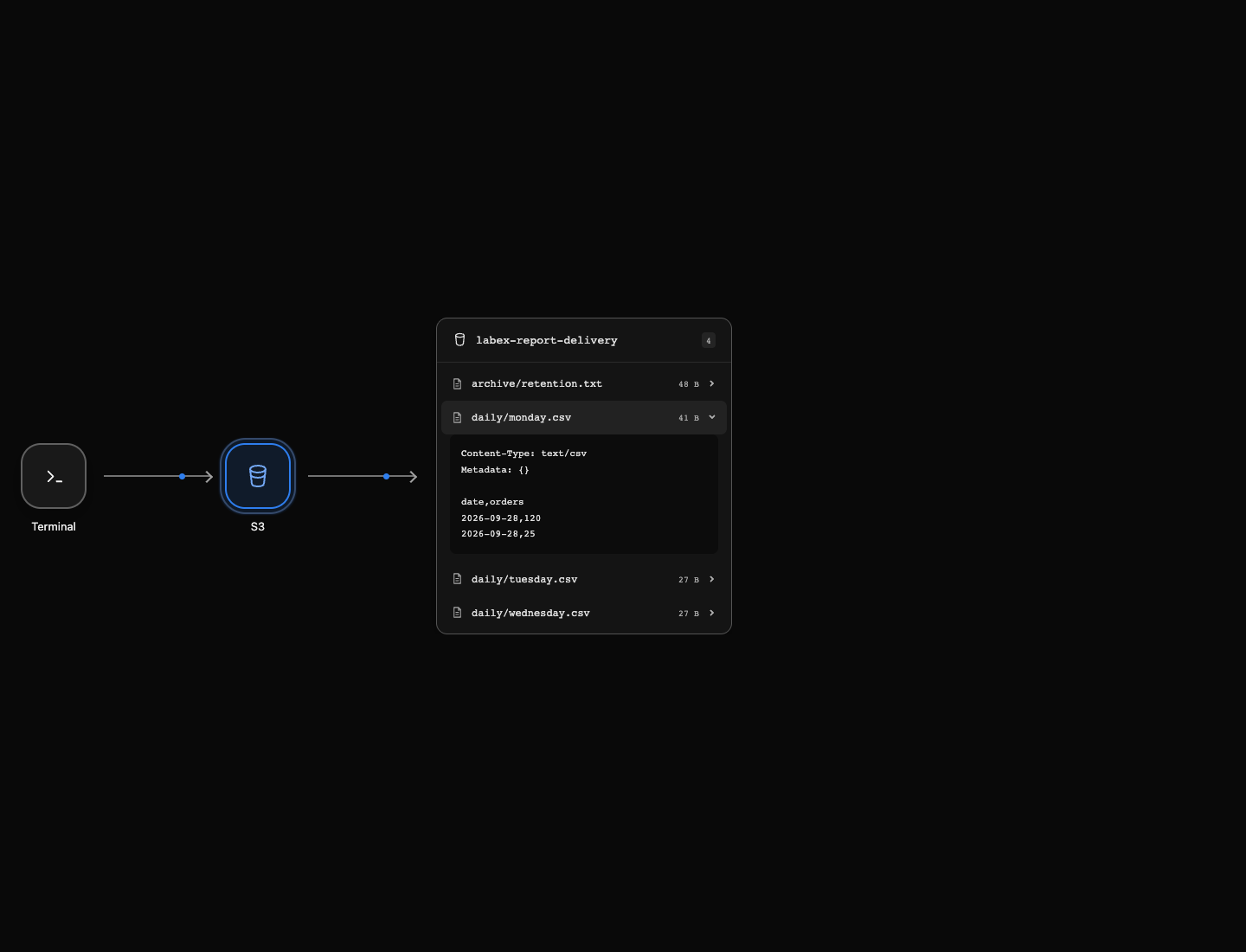Click the file icon for daily/tuesday.csv
1246x952 pixels.
pyautogui.click(x=458, y=579)
